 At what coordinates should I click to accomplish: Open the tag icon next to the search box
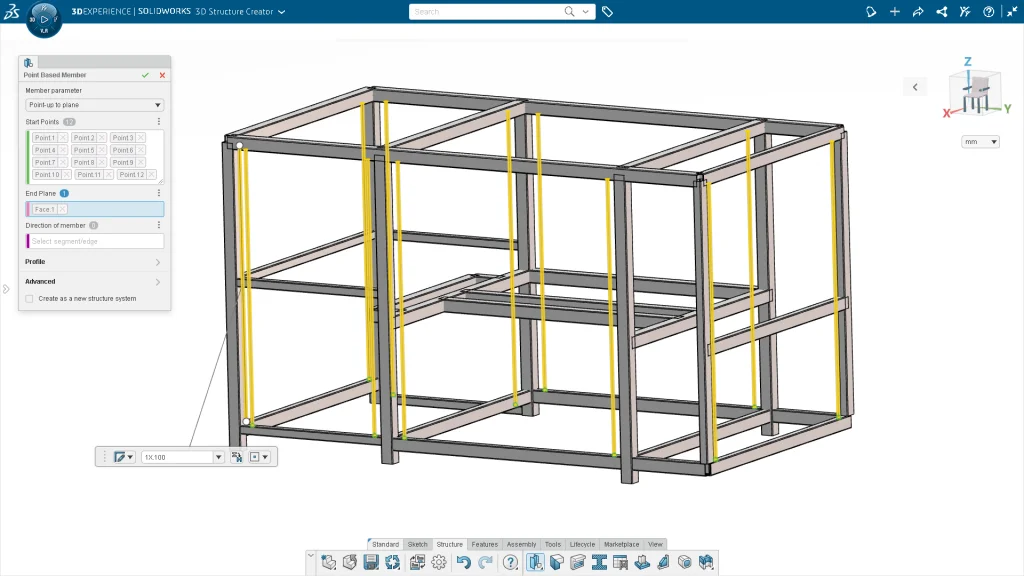[608, 12]
